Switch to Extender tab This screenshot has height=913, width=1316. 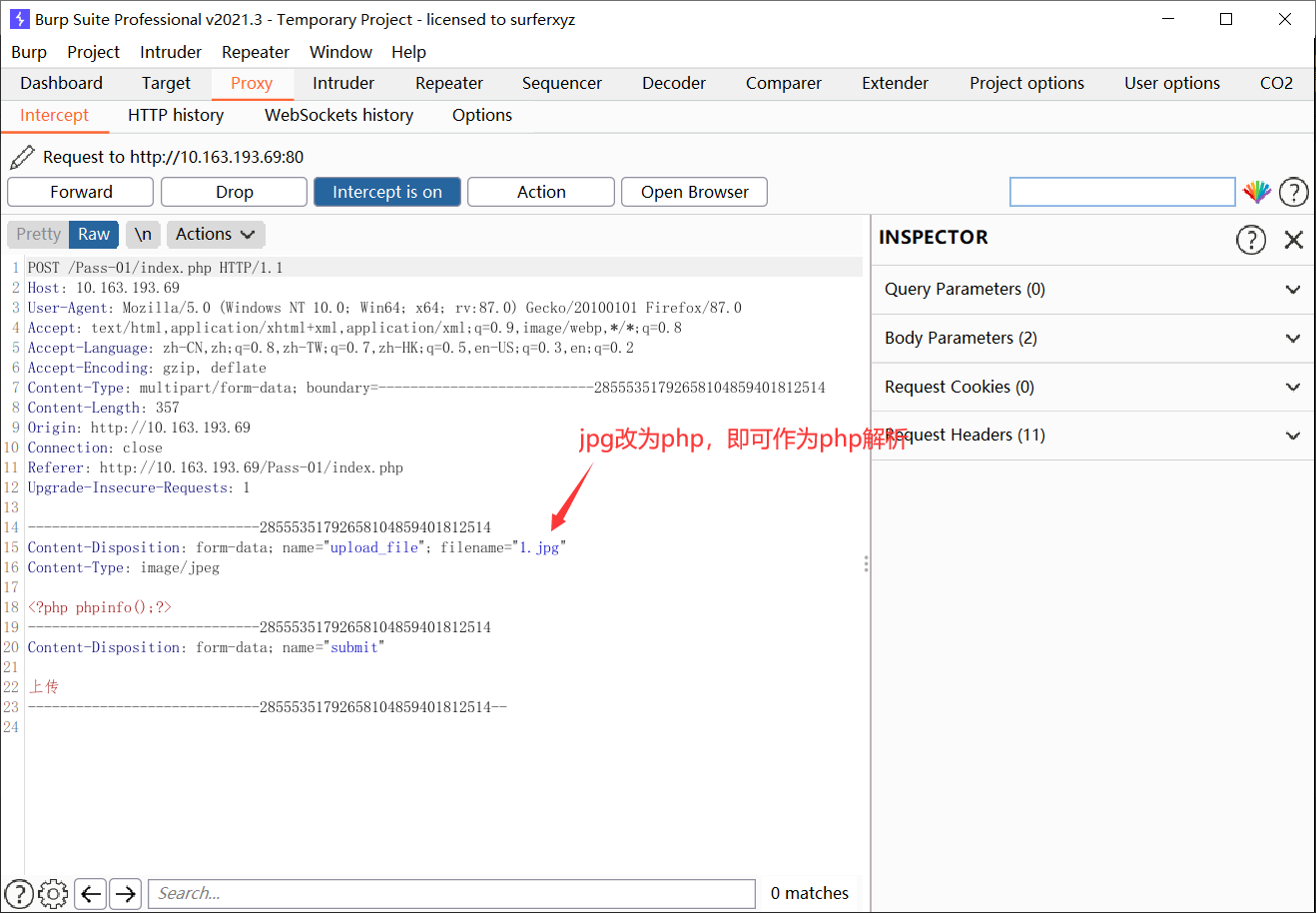[x=896, y=83]
